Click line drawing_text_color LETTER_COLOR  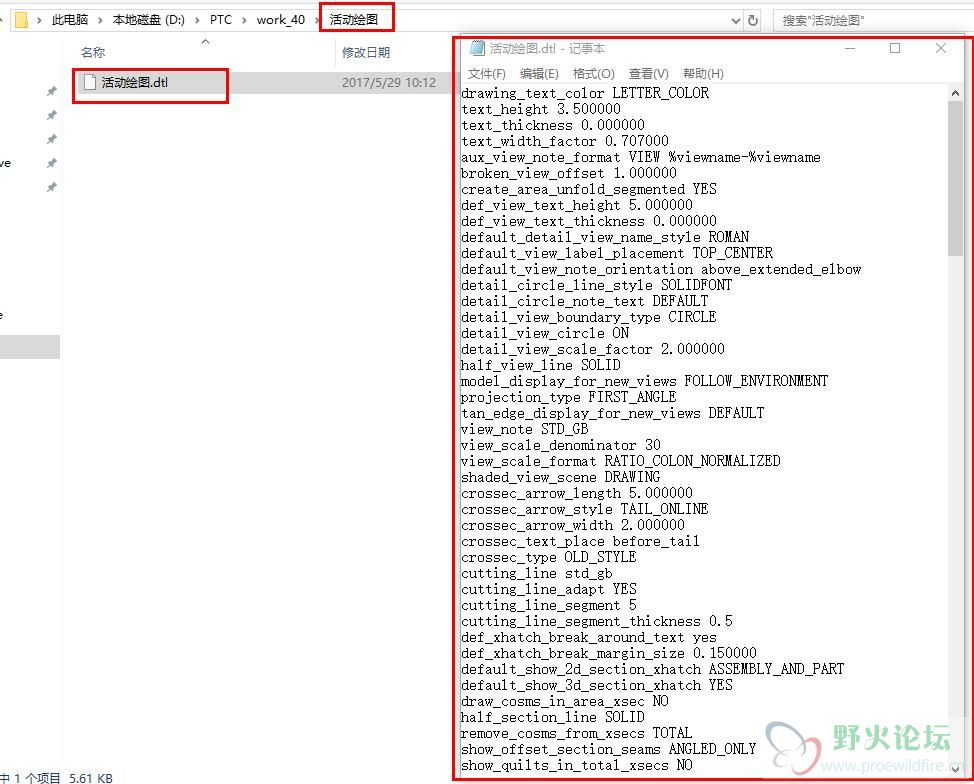coord(585,93)
